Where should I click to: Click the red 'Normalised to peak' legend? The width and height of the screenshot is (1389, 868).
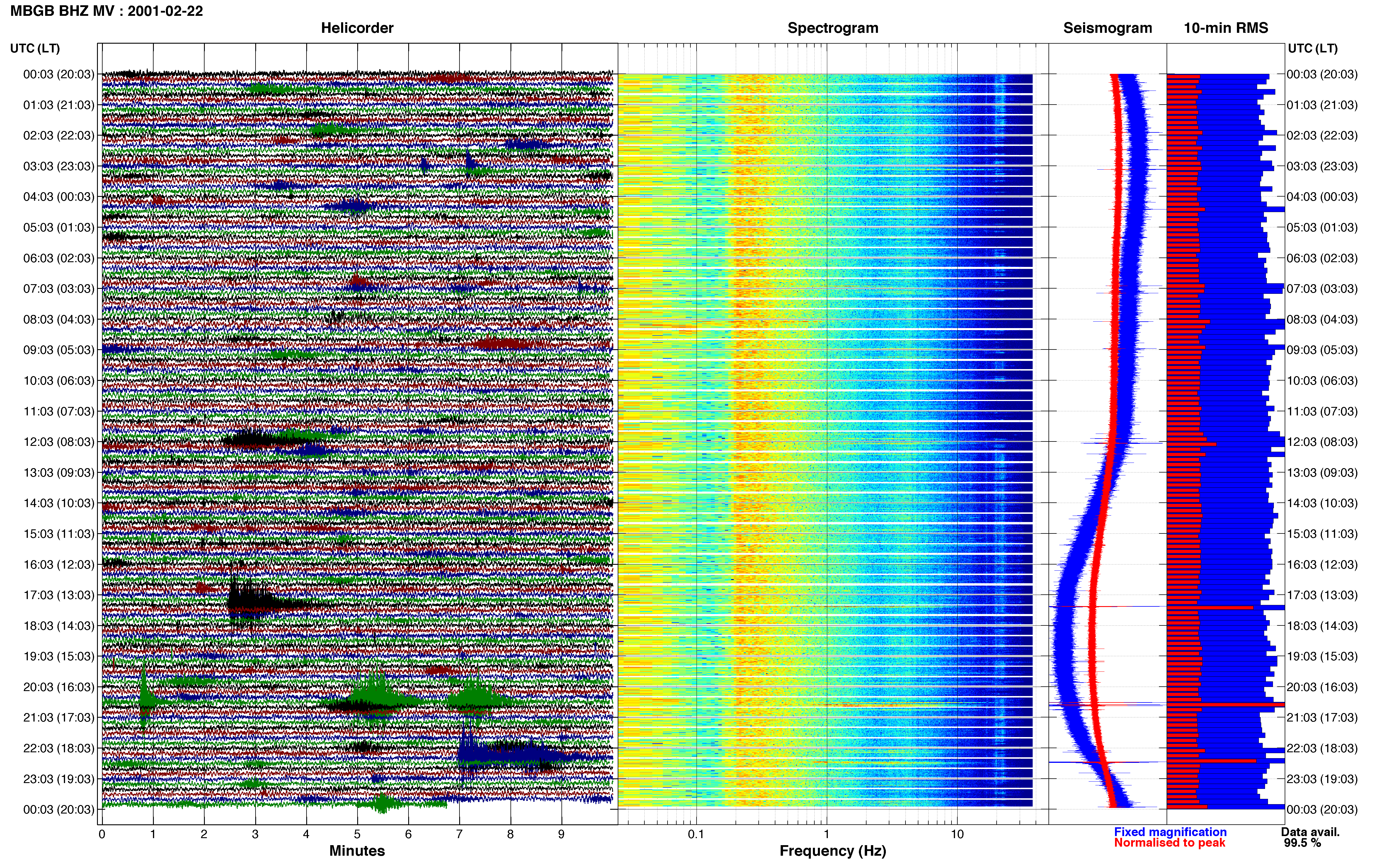click(1170, 843)
